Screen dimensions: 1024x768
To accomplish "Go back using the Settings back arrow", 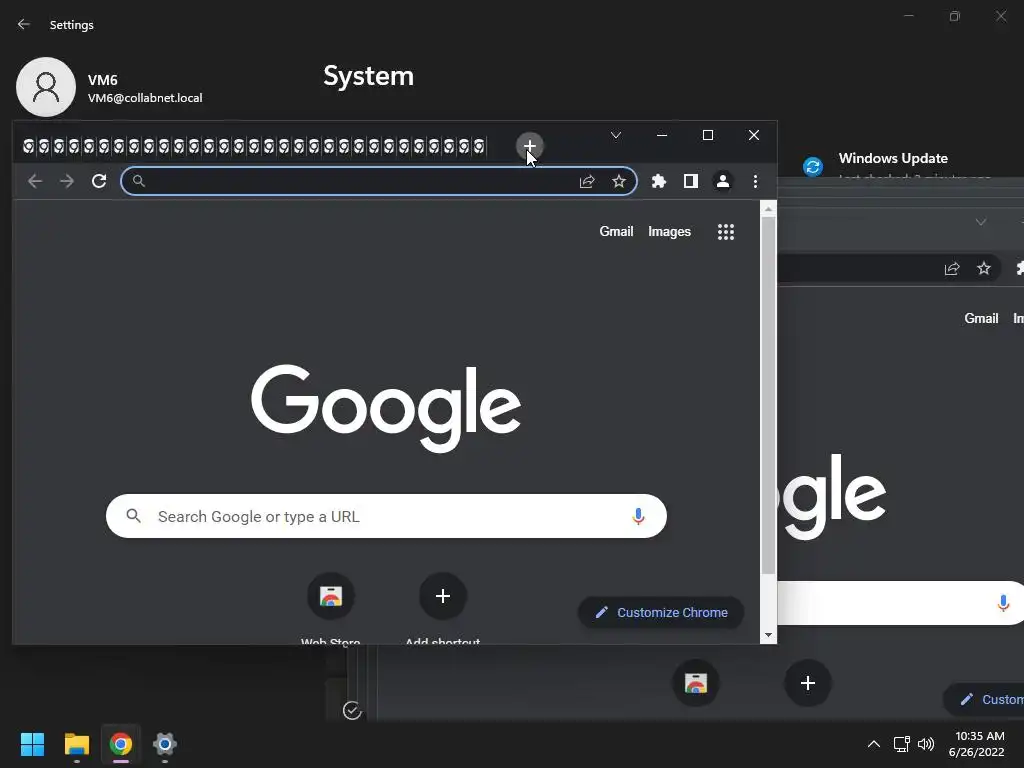I will (24, 24).
